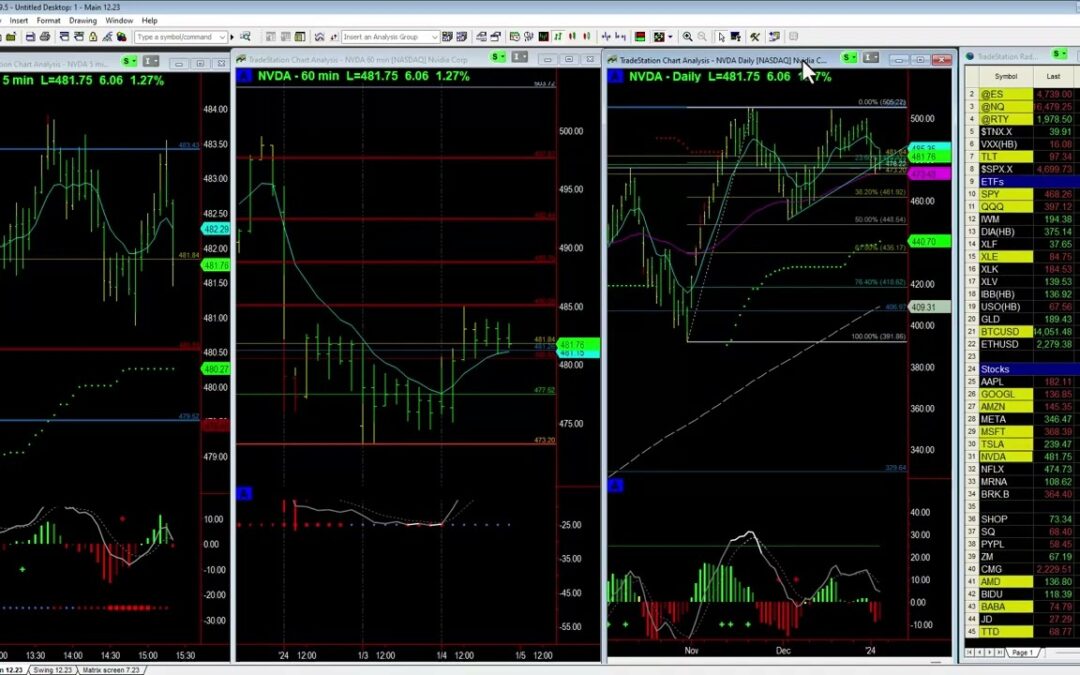The height and width of the screenshot is (675, 1080).
Task: Open the Window menu
Action: (119, 21)
